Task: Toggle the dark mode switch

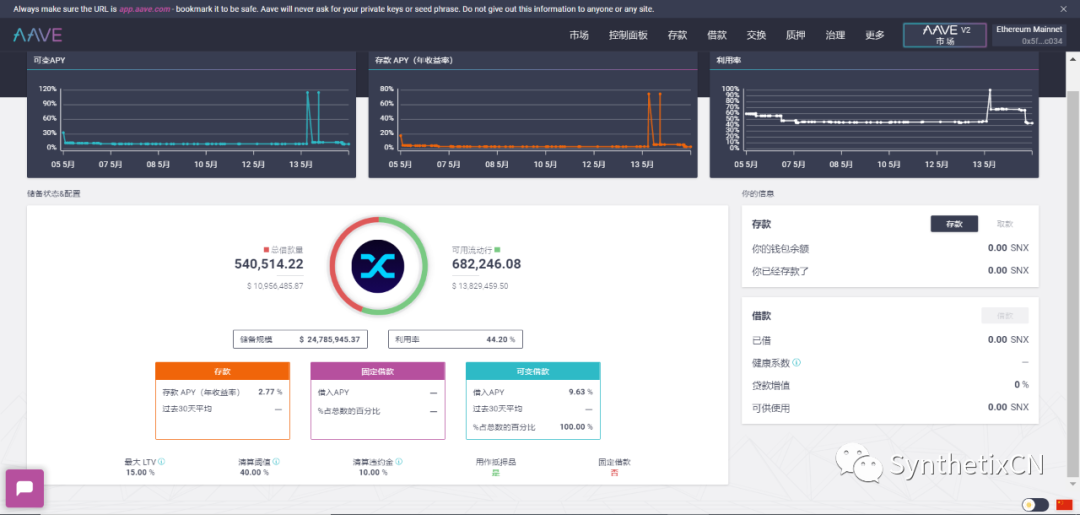Action: [x=1035, y=504]
